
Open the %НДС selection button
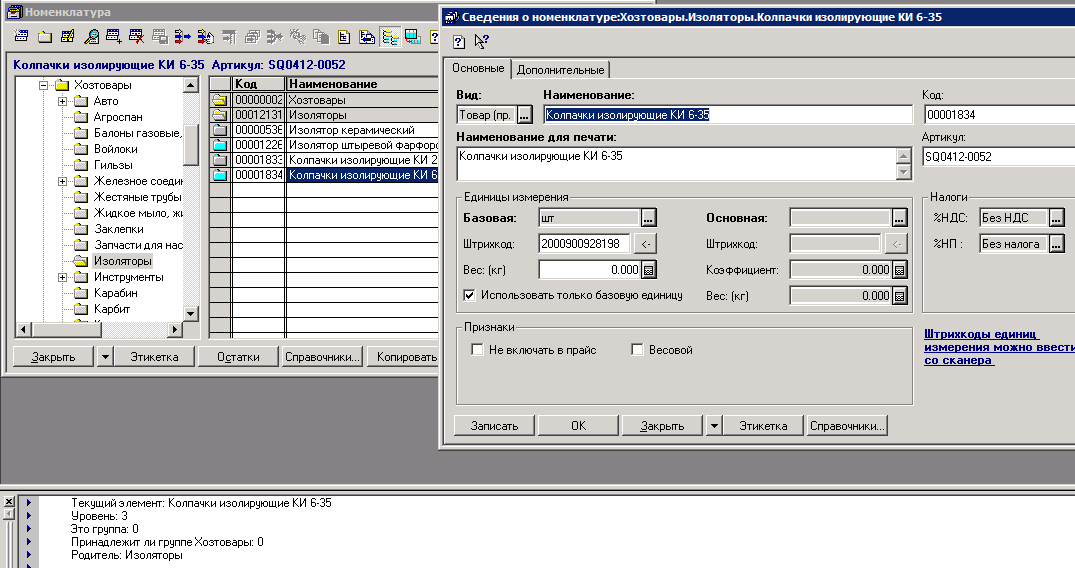[1056, 218]
